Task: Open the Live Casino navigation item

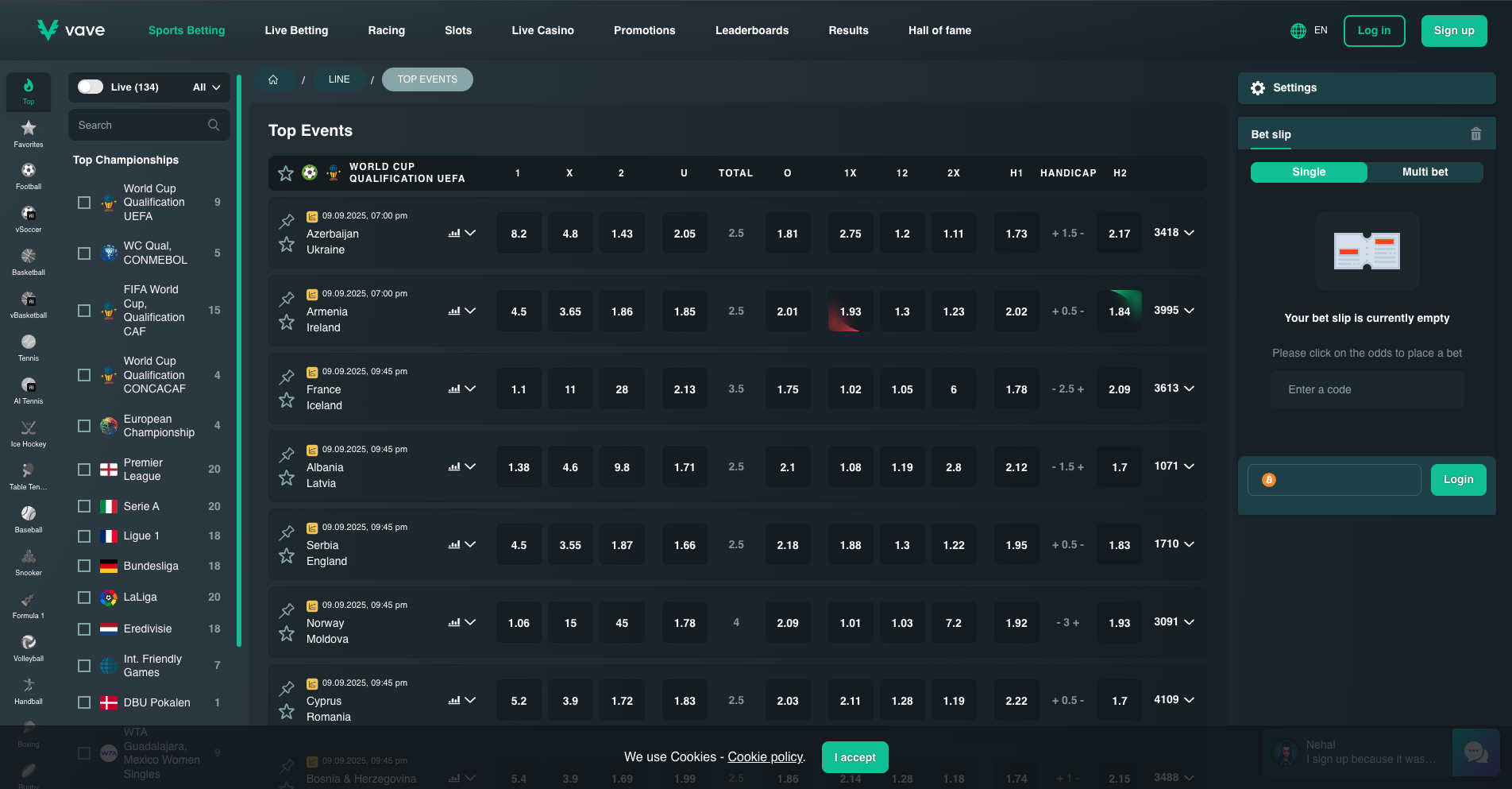Action: tap(543, 30)
